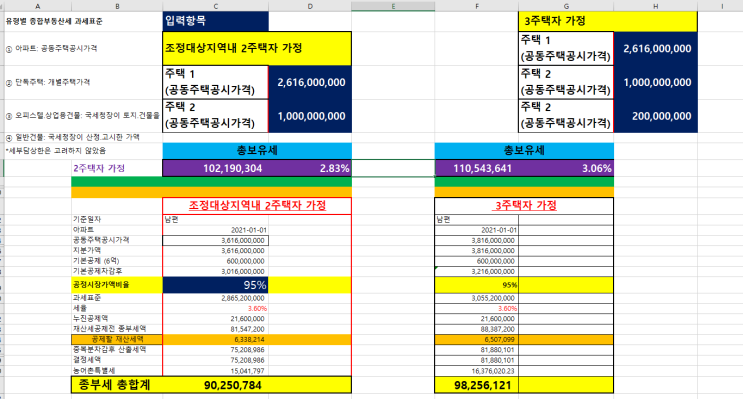This screenshot has width=743, height=399.
Task: Select the '주택 1' label in column G
Action: (x=566, y=48)
